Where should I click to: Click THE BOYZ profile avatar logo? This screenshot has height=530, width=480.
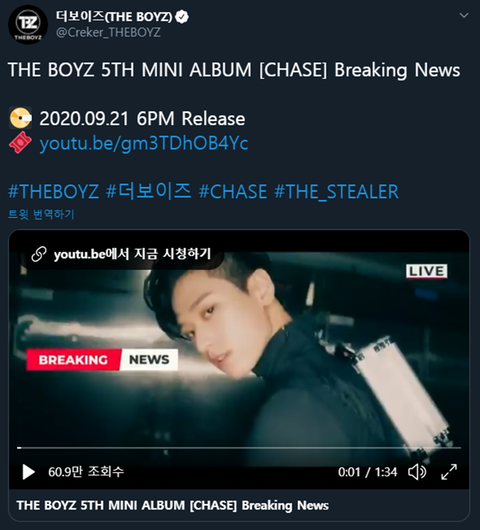pos(28,25)
